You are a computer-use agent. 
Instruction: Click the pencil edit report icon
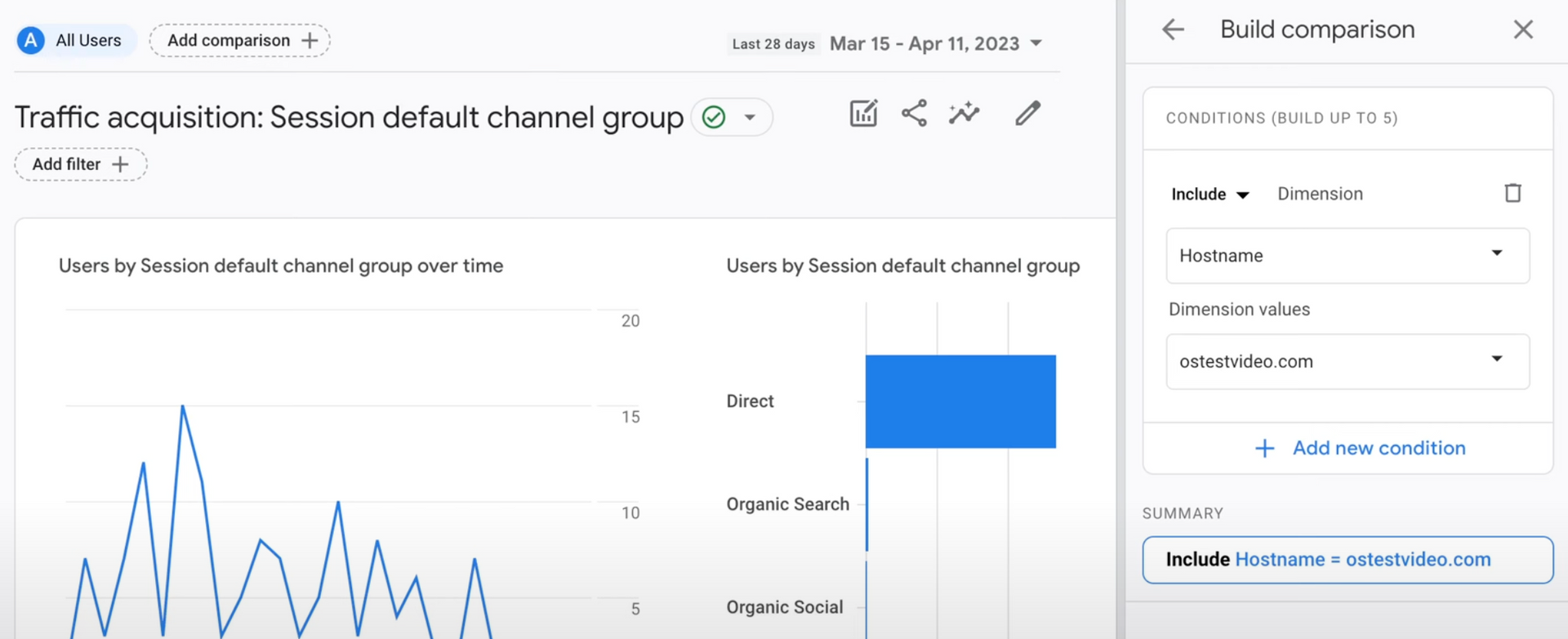tap(1027, 114)
